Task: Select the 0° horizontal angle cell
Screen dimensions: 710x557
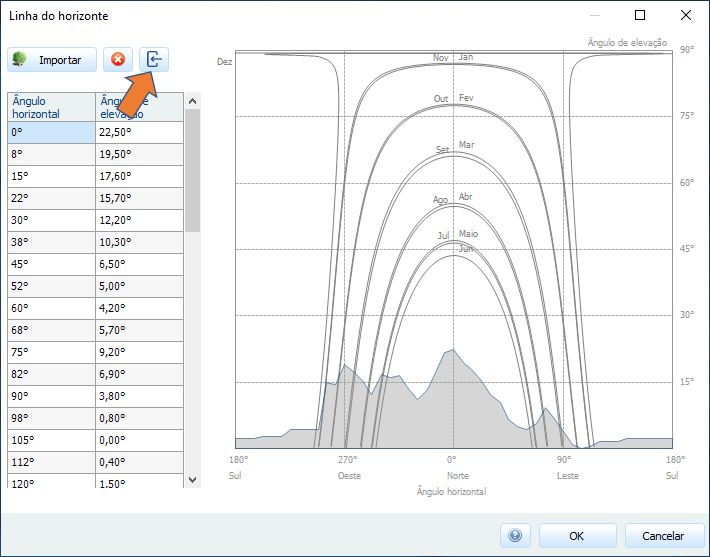Action: [51, 132]
